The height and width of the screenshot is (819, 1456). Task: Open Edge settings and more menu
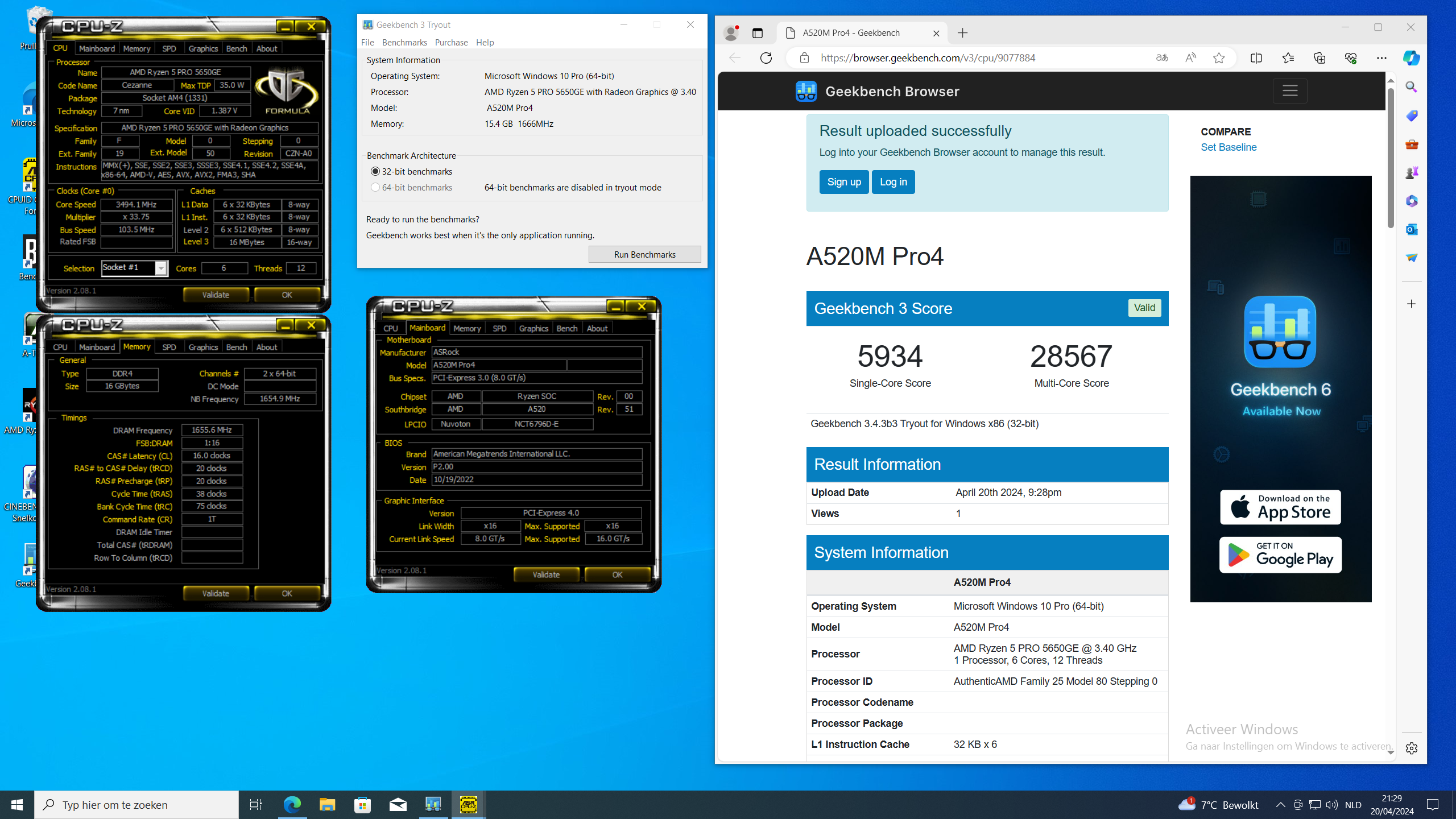(1381, 58)
